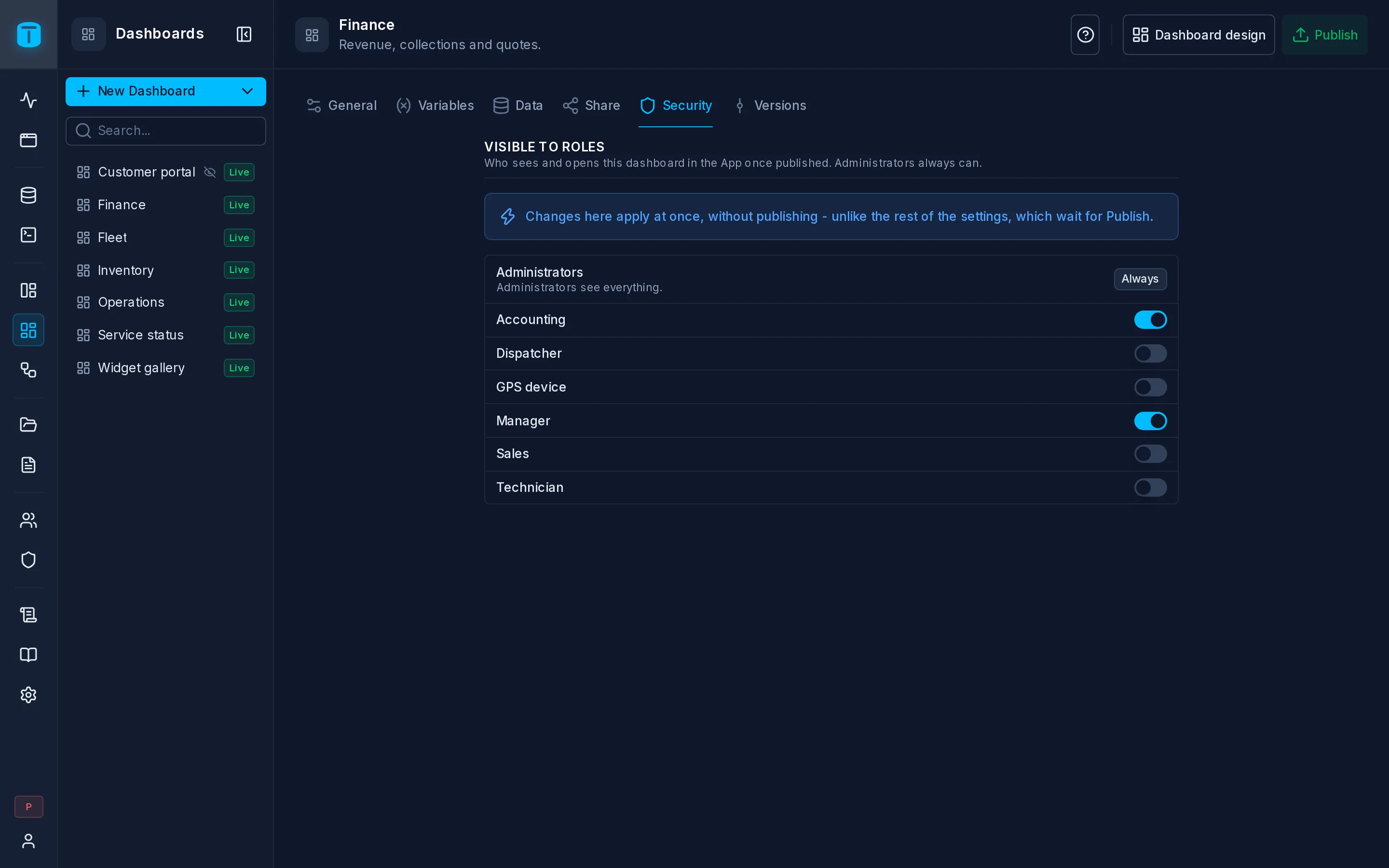Open the book documentation icon in sidebar
The height and width of the screenshot is (868, 1389).
pos(28,655)
